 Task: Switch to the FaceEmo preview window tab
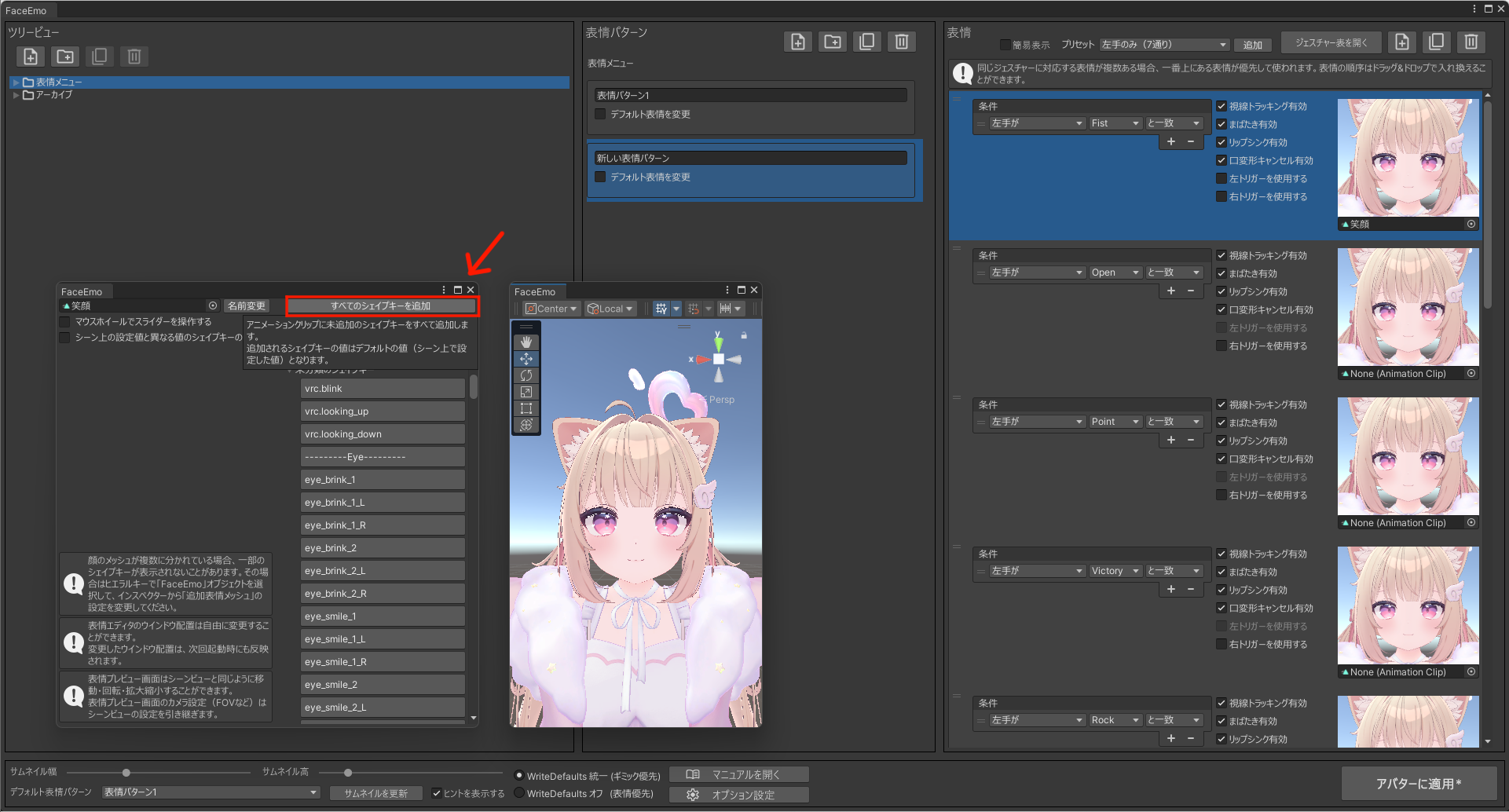tap(537, 291)
